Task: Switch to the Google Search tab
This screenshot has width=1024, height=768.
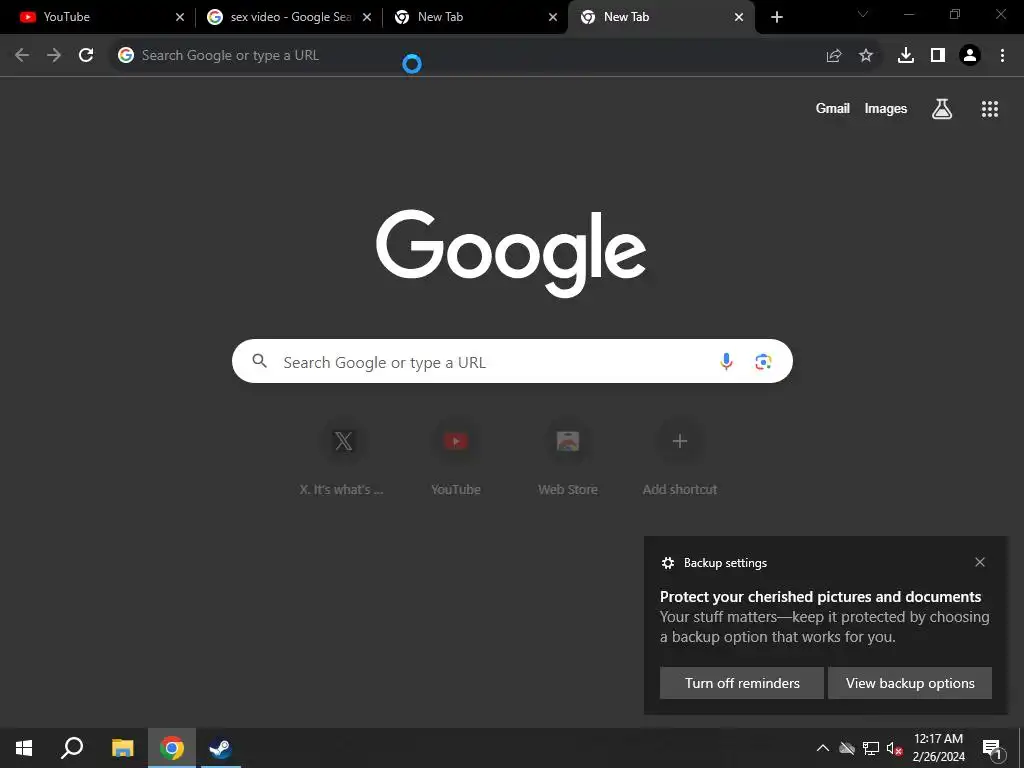Action: coord(287,17)
